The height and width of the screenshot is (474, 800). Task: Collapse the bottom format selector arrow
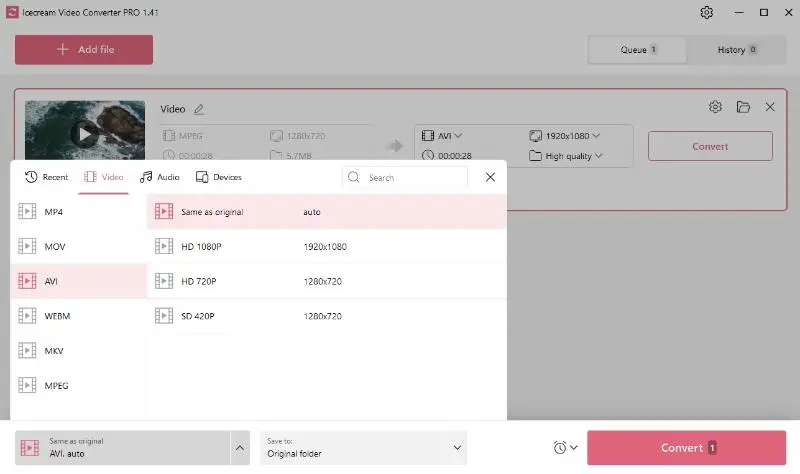tap(240, 447)
